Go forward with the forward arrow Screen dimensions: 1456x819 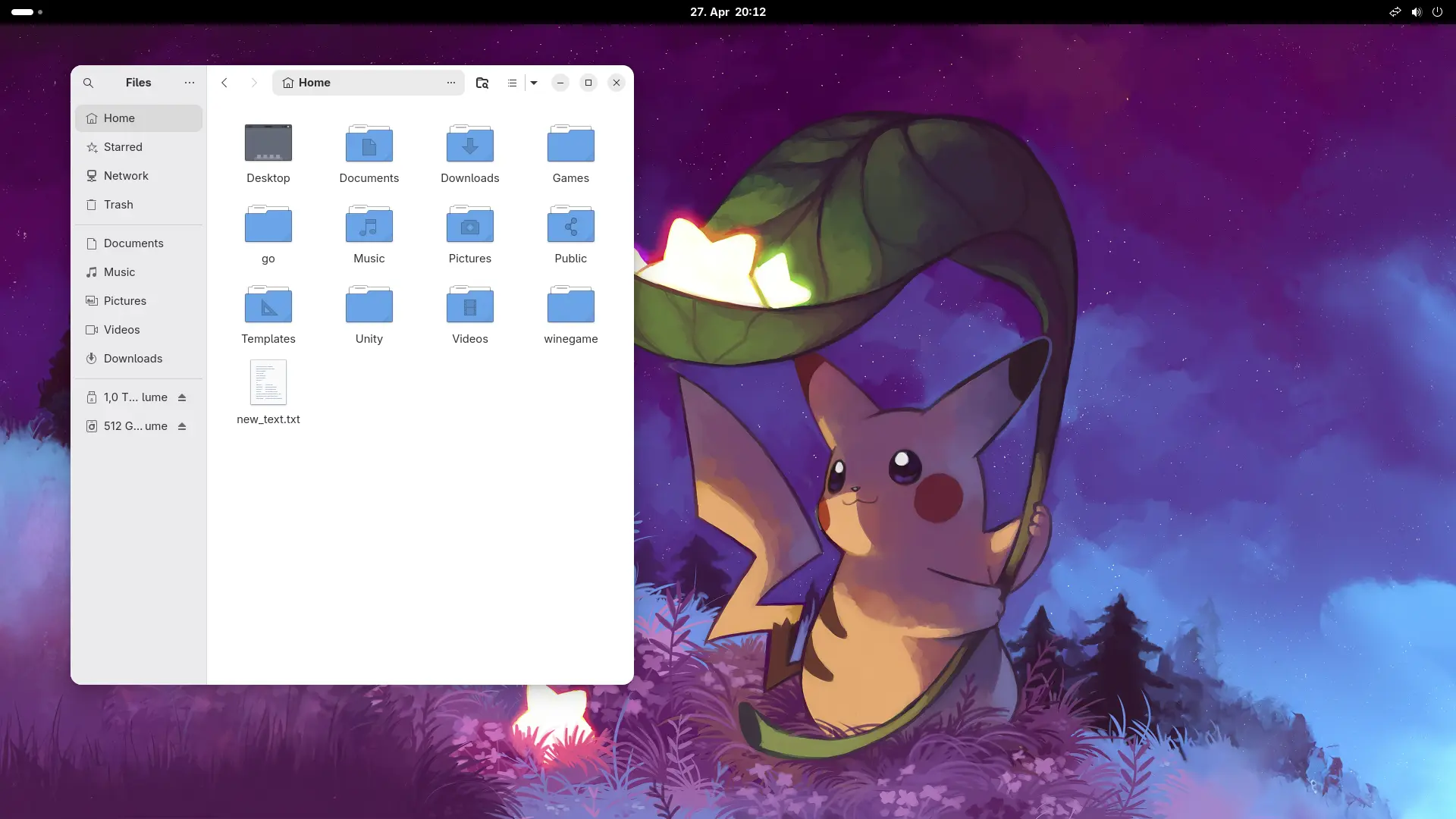(x=254, y=83)
